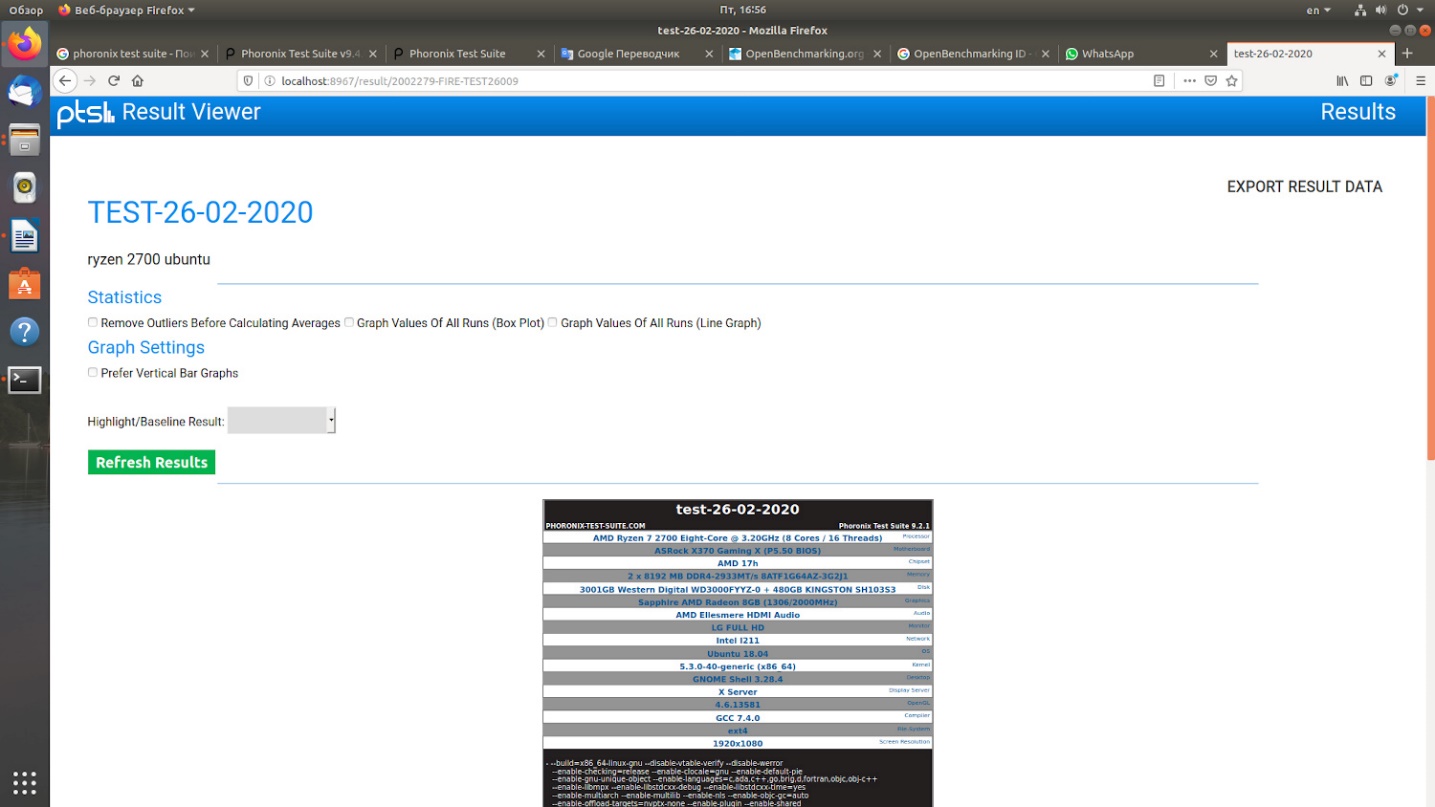Switch to third Phoronix Test Suite tab
1435x807 pixels.
coord(468,54)
